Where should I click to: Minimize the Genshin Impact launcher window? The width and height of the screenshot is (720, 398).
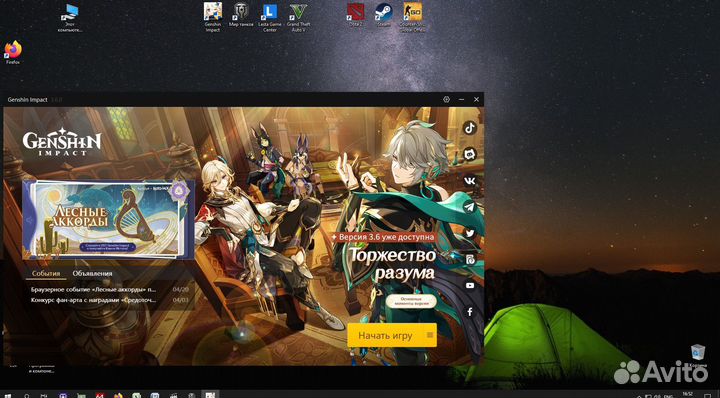pyautogui.click(x=461, y=99)
